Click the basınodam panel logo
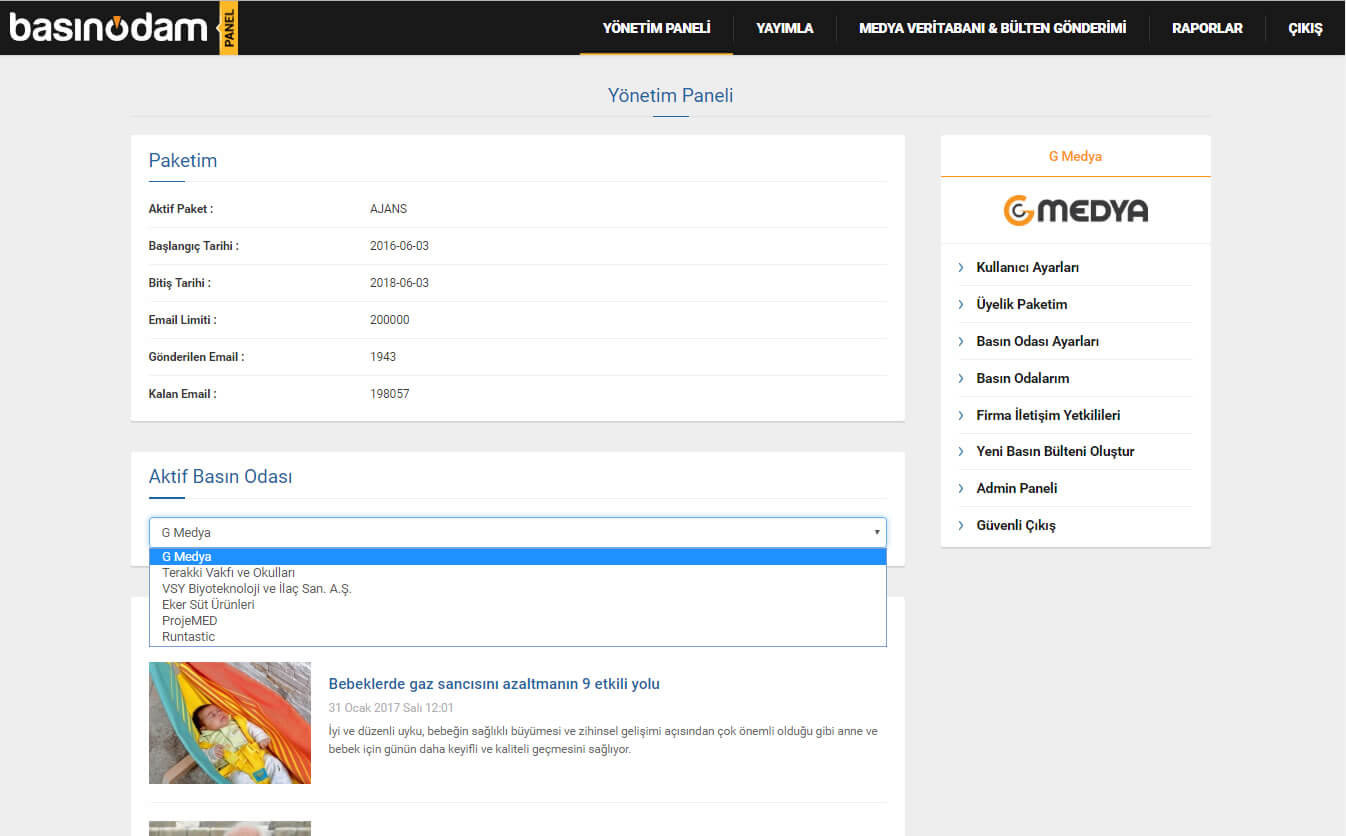The height and width of the screenshot is (836, 1346). (x=123, y=27)
